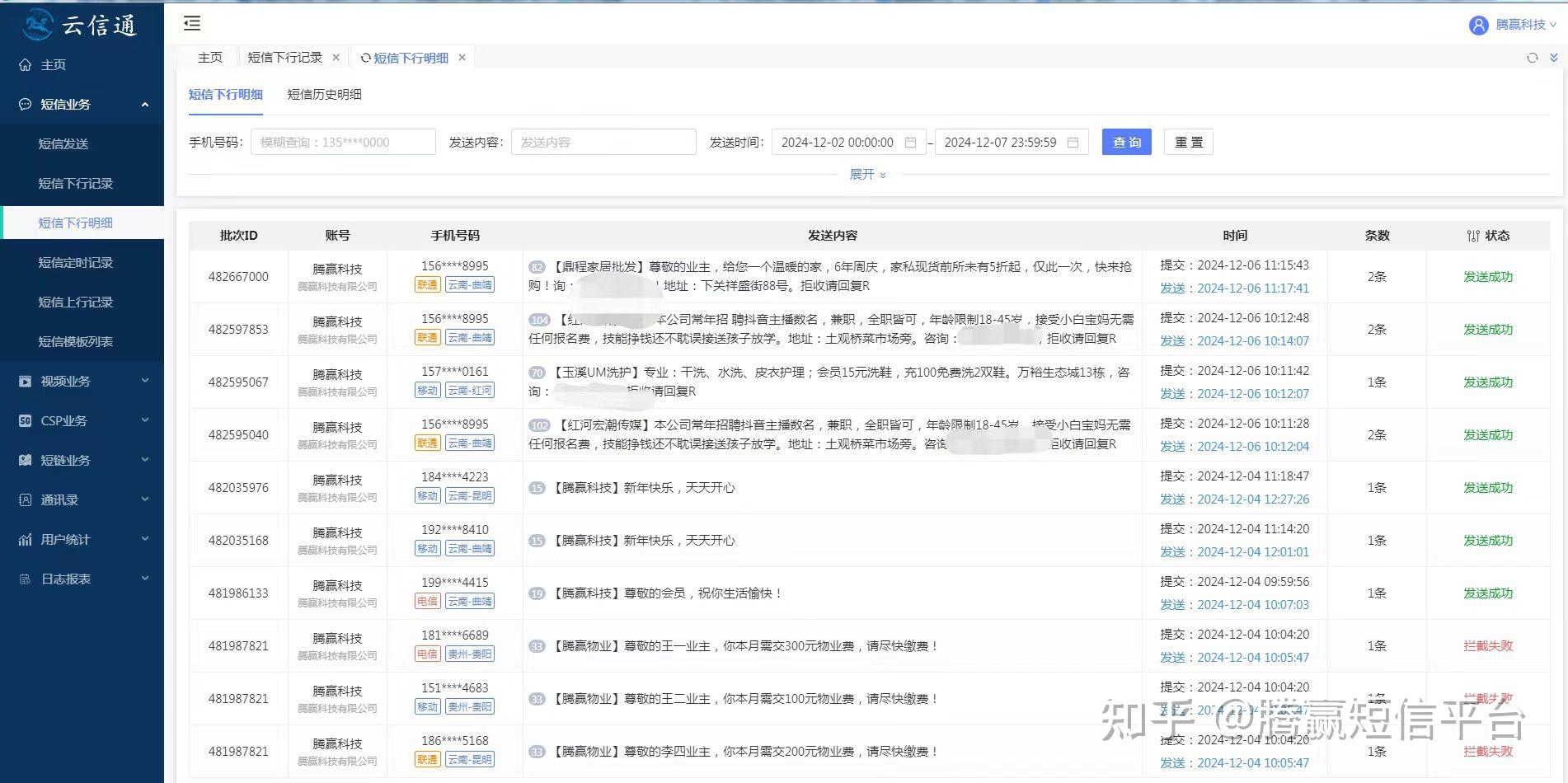Screen dimensions: 1568x783
Task: Expand the 视频业务 menu
Action: [x=145, y=382]
